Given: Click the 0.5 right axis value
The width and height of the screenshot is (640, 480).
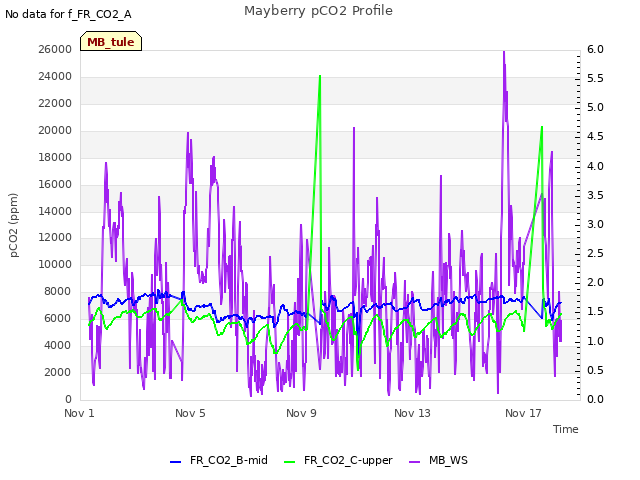Looking at the screenshot, I should pos(595,370).
